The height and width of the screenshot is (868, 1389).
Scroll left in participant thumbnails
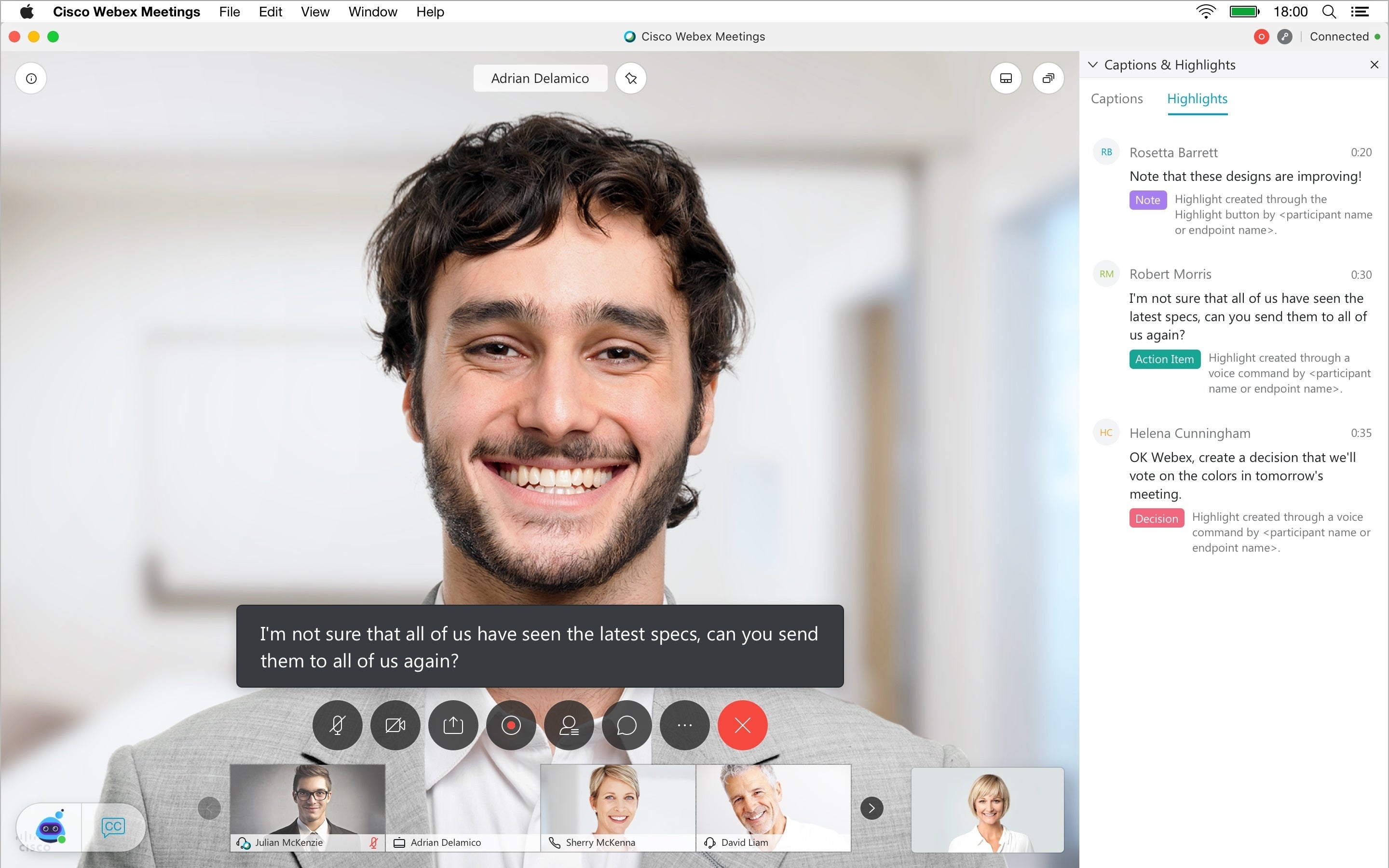[210, 808]
